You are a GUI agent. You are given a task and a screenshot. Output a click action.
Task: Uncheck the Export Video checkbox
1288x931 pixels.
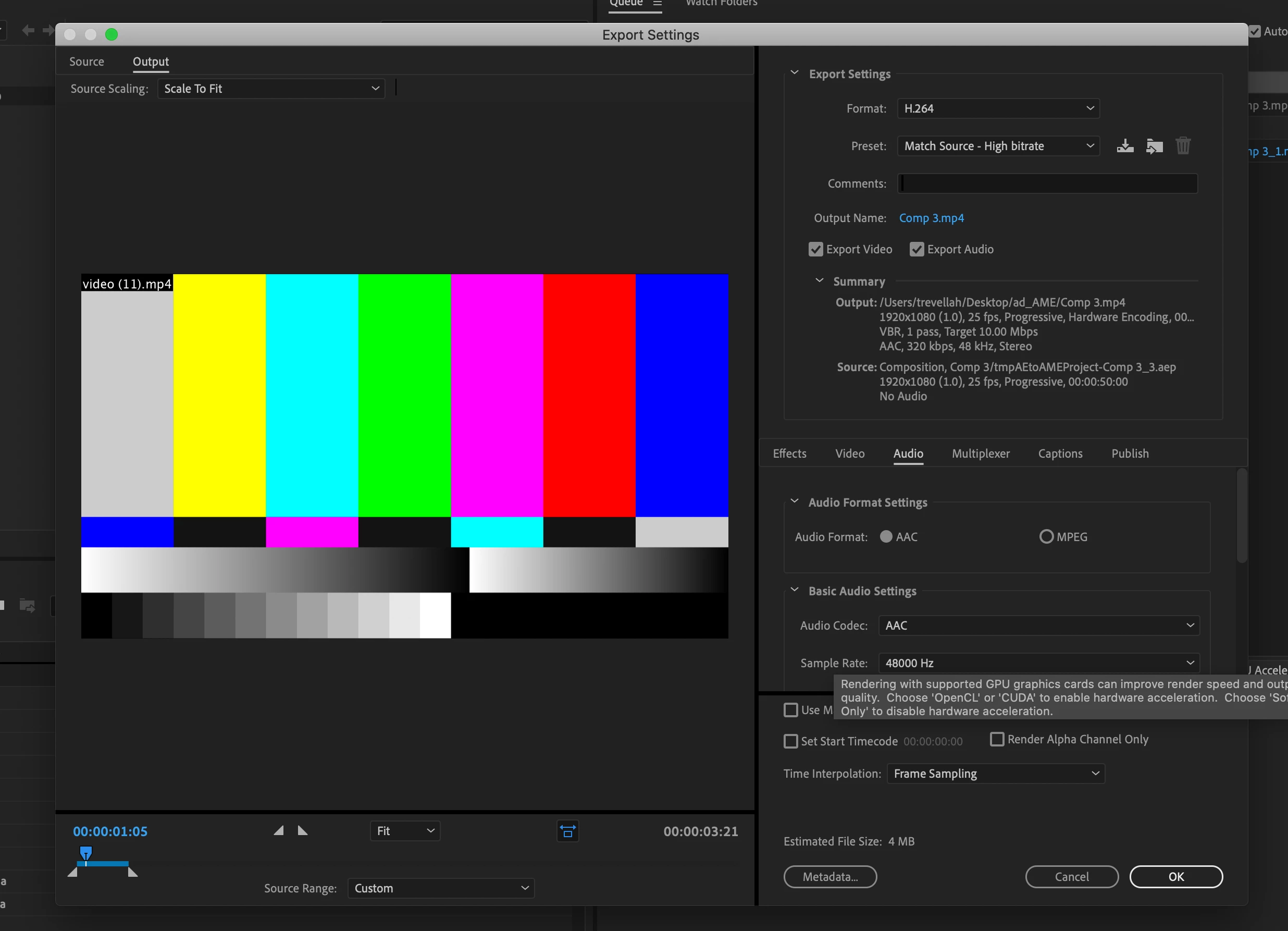[x=815, y=249]
